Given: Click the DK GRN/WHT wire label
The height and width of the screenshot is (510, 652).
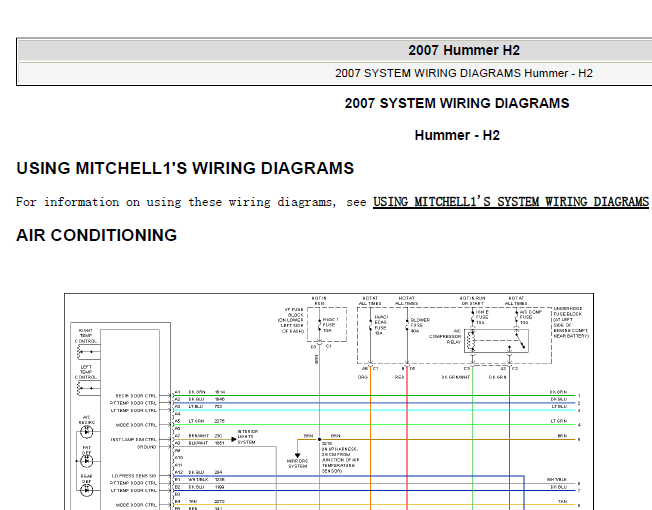Looking at the screenshot, I should [x=455, y=377].
